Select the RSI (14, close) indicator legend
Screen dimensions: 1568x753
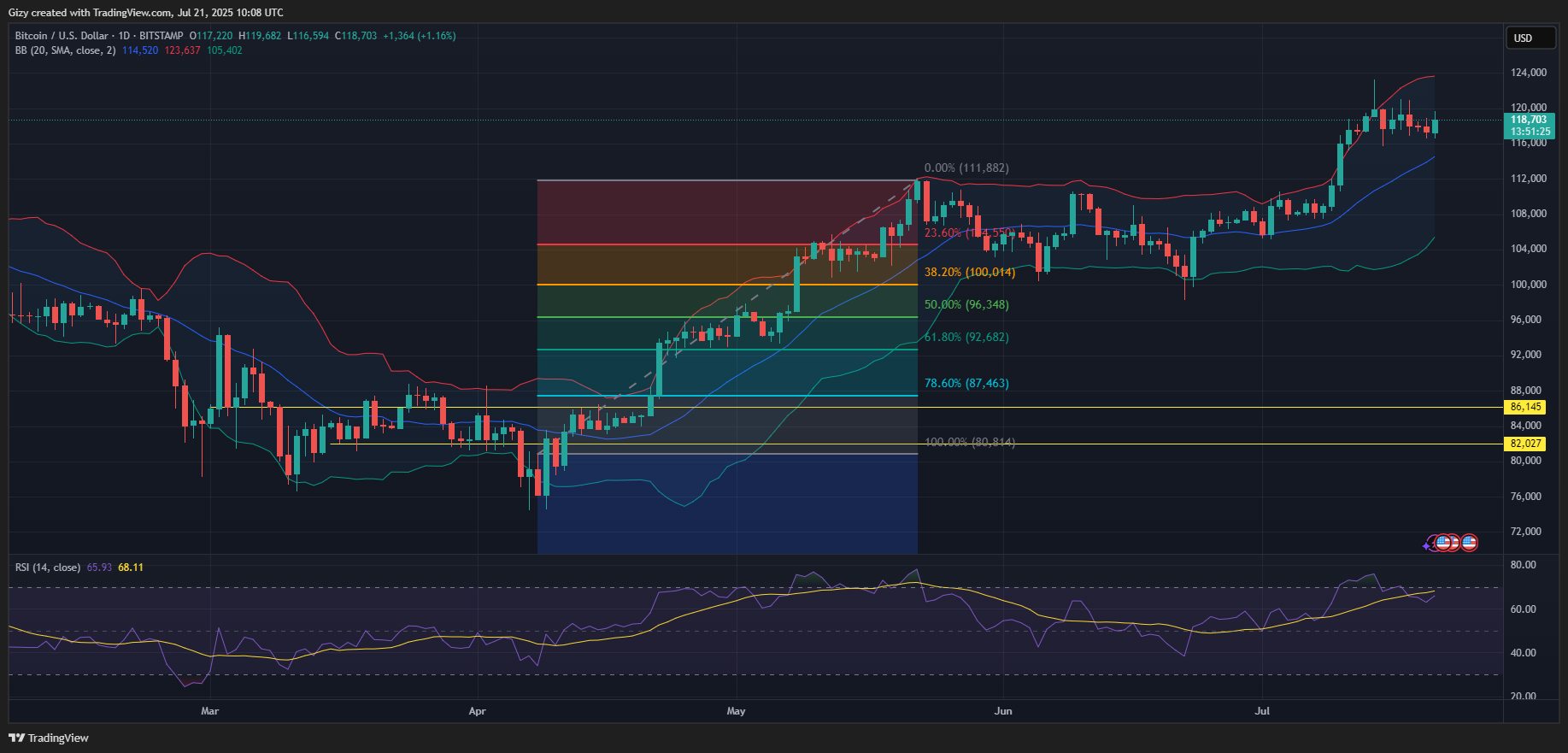48,568
